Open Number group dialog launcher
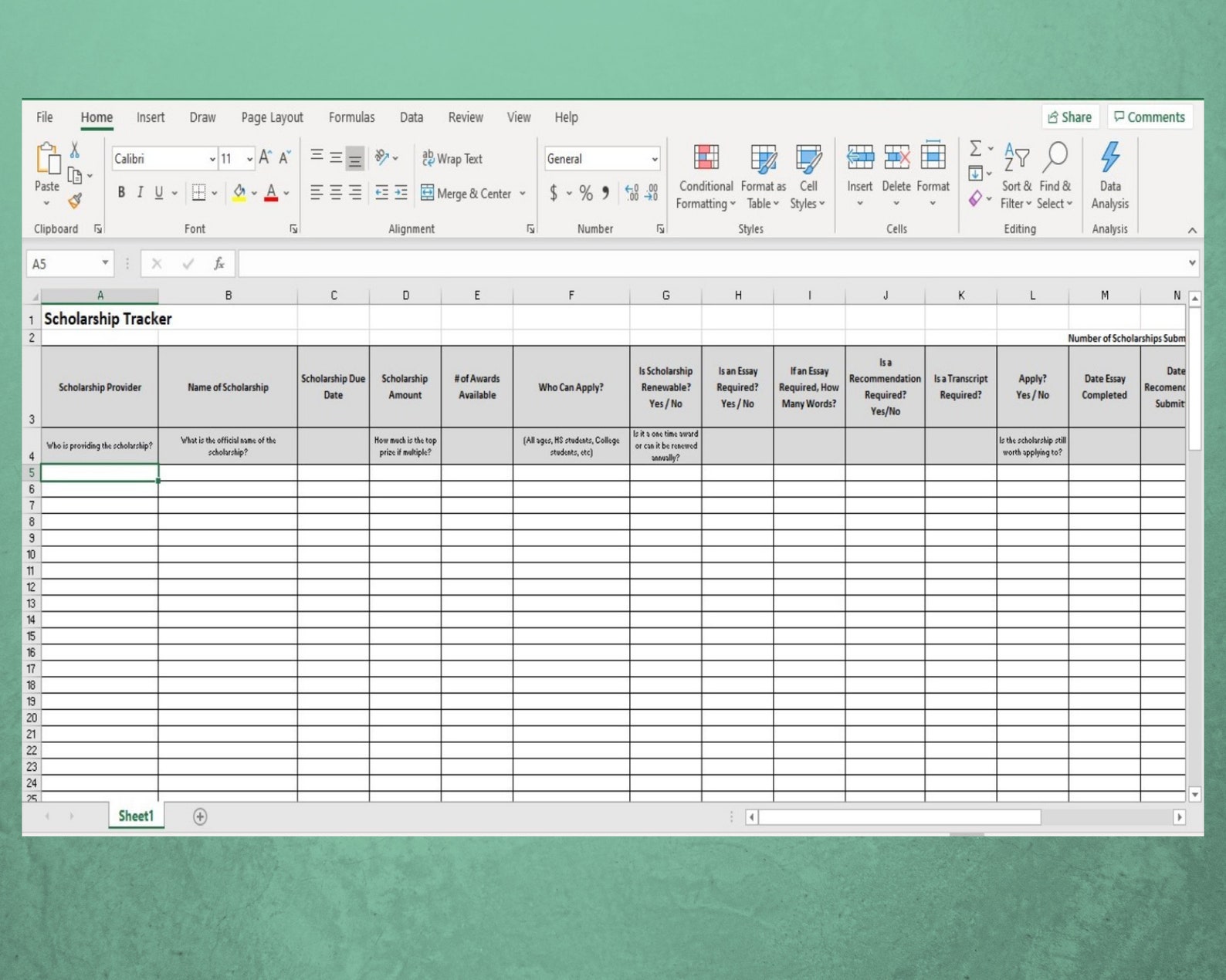Viewport: 1226px width, 980px height. click(x=660, y=229)
